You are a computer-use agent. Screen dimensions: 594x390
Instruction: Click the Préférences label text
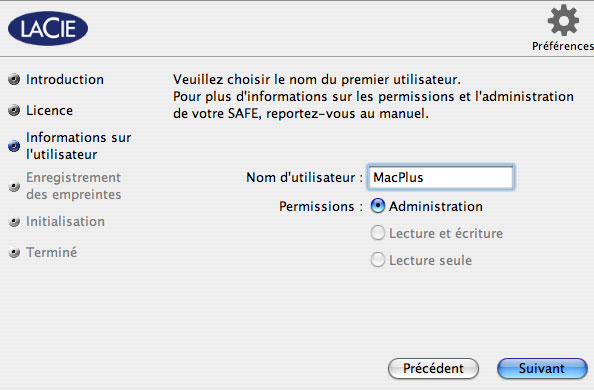(563, 46)
